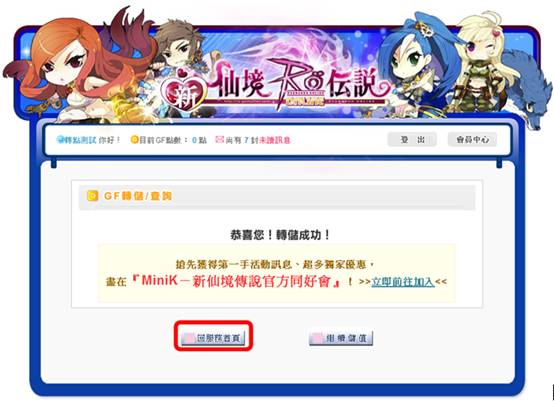Follow the 立即前往加入 link

(x=403, y=282)
